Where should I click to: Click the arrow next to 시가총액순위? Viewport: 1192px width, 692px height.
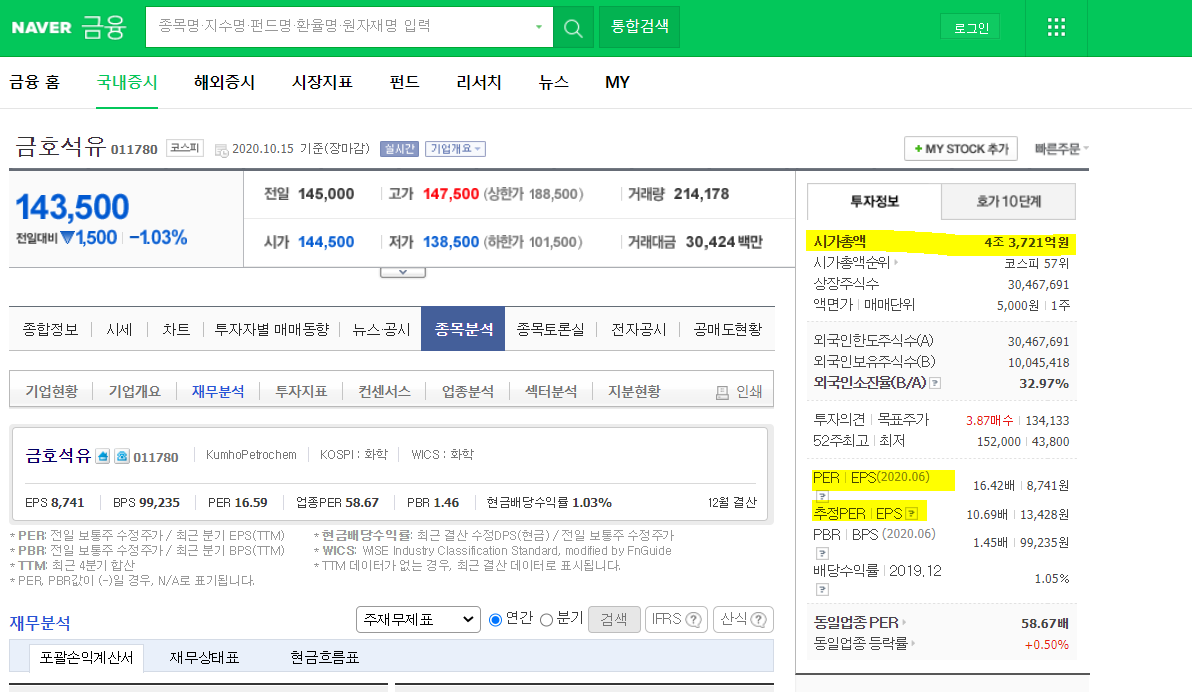pyautogui.click(x=896, y=262)
